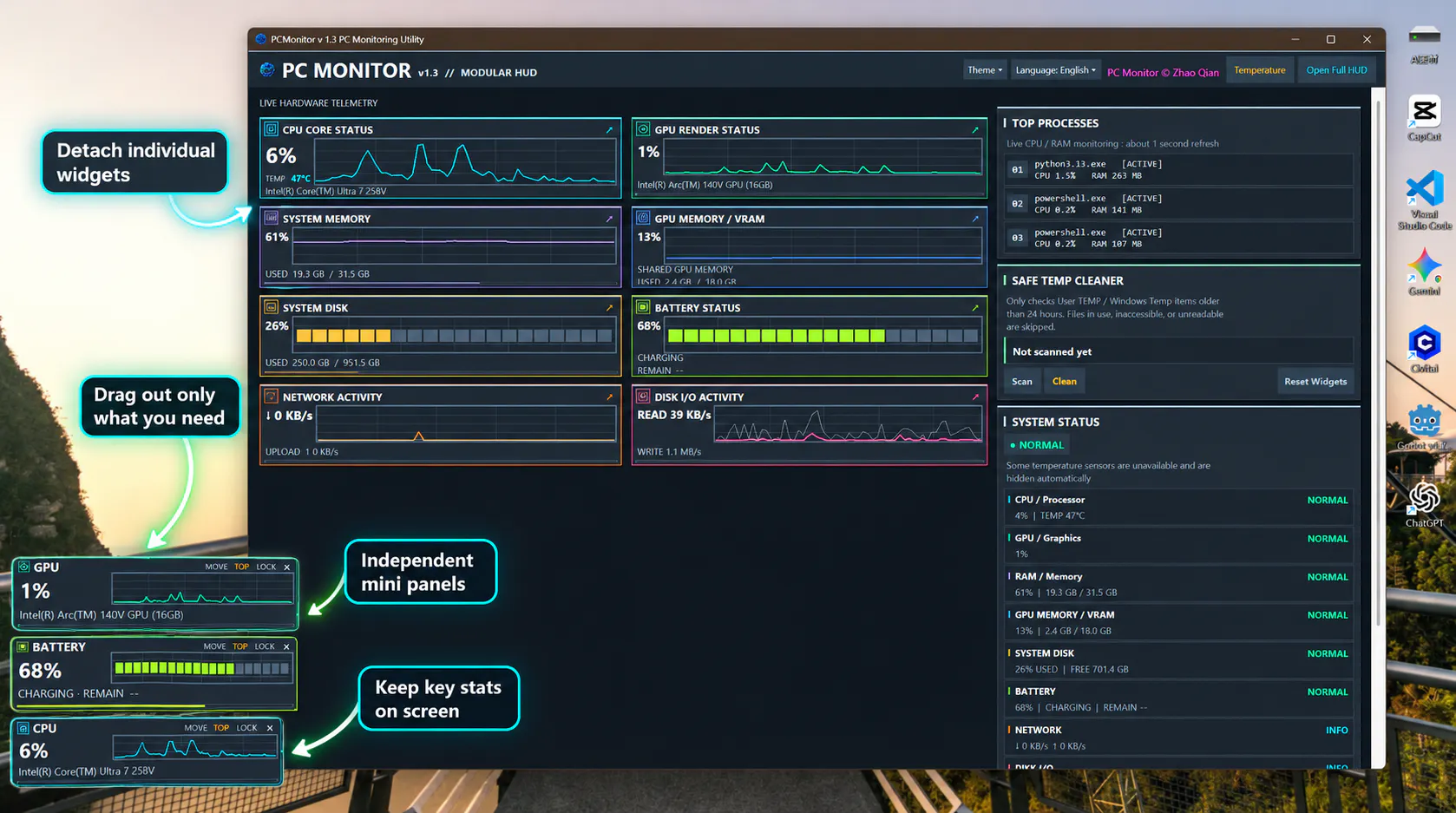Toggle LOCK on the CPU mini panel
This screenshot has height=813, width=1456.
246,728
